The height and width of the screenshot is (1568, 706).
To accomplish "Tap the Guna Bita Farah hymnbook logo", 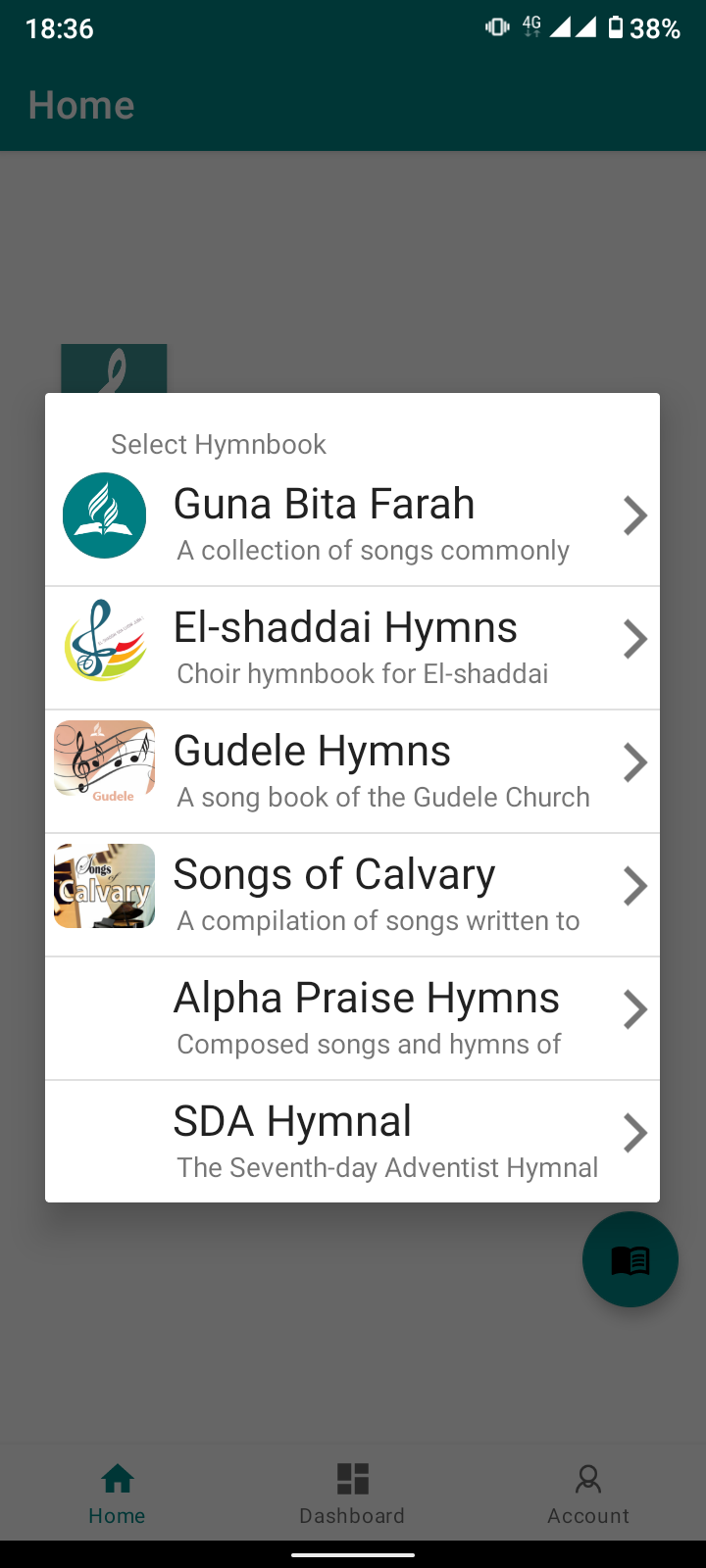I will [x=105, y=515].
